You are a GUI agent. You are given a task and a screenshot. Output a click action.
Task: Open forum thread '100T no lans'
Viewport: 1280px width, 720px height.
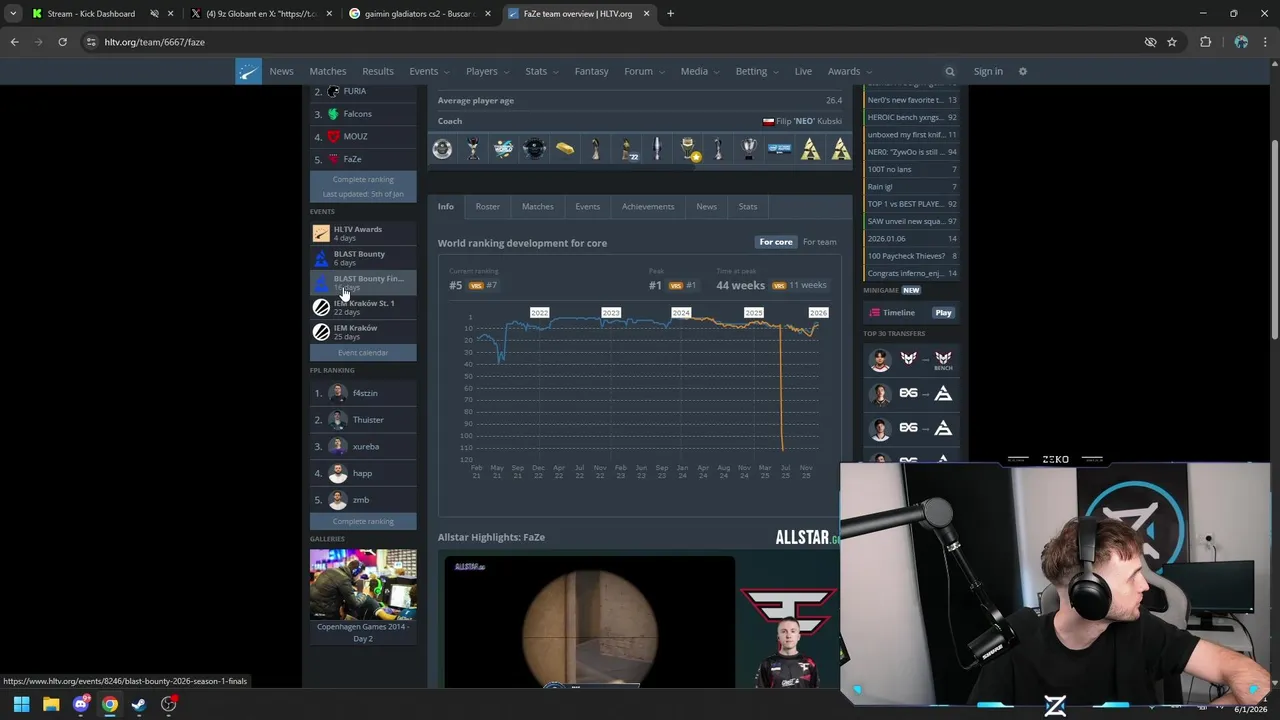point(911,169)
